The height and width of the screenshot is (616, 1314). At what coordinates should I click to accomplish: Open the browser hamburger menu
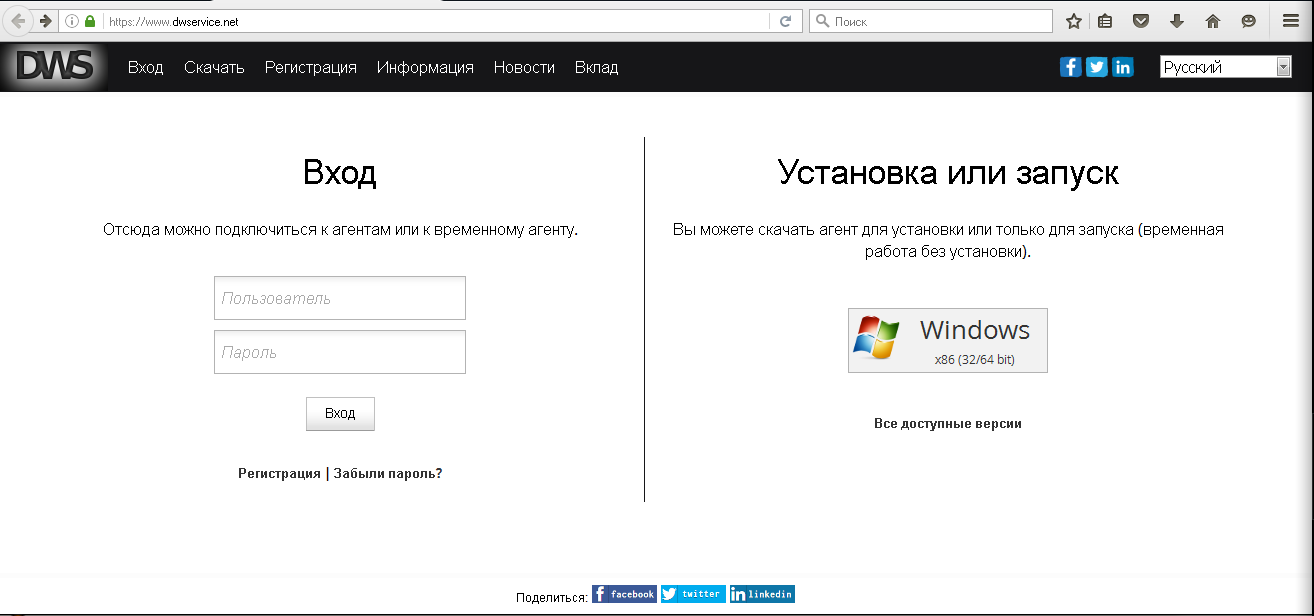point(1291,21)
